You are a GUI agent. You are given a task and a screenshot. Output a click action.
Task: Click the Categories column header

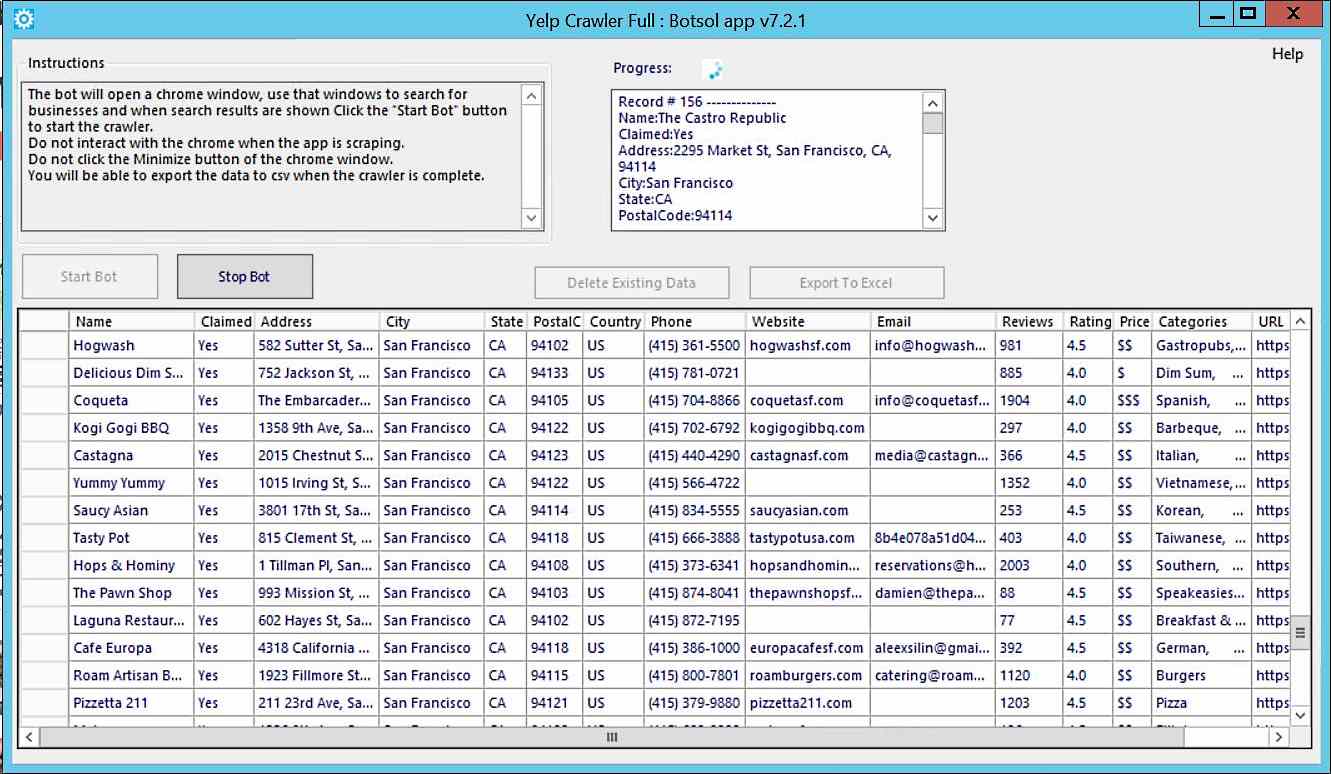click(1202, 322)
